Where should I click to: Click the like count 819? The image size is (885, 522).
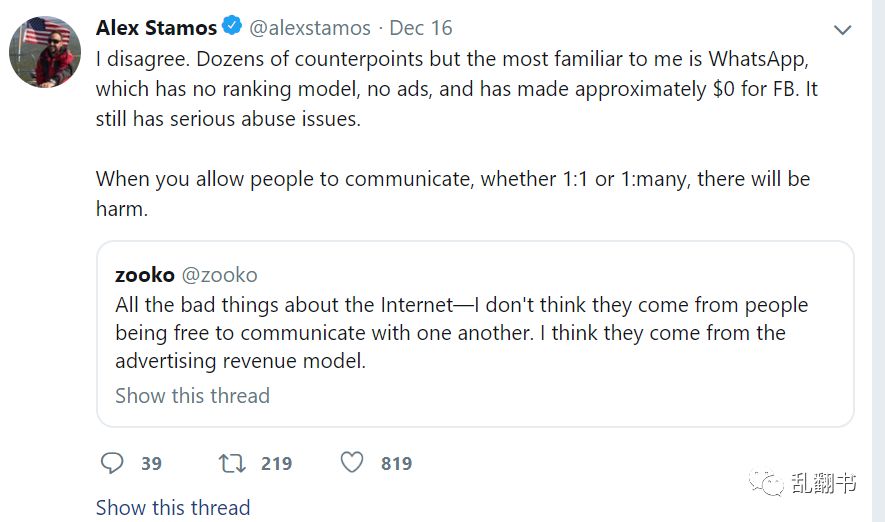coord(396,463)
